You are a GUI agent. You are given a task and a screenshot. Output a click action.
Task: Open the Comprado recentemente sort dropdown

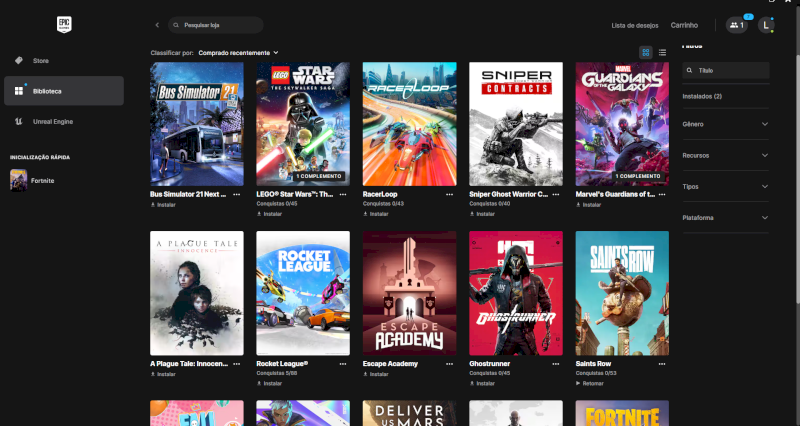[238, 52]
